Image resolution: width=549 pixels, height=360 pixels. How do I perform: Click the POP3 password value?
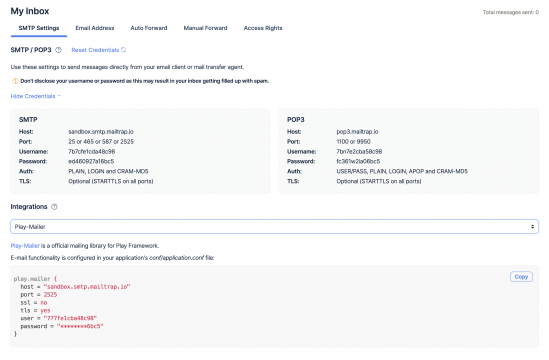tap(358, 161)
